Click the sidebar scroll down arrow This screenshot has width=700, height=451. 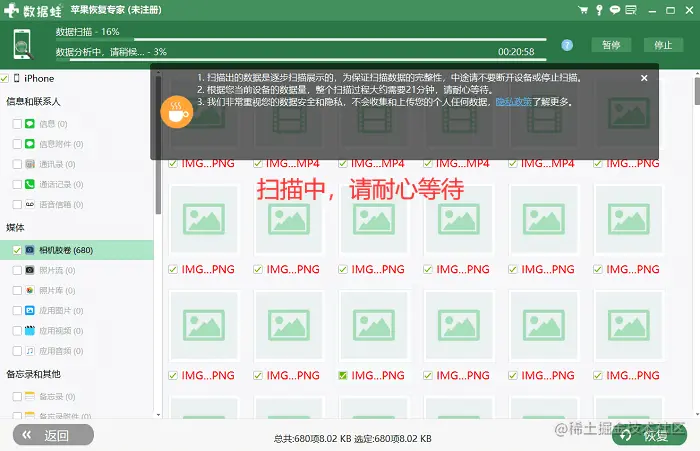pos(158,415)
